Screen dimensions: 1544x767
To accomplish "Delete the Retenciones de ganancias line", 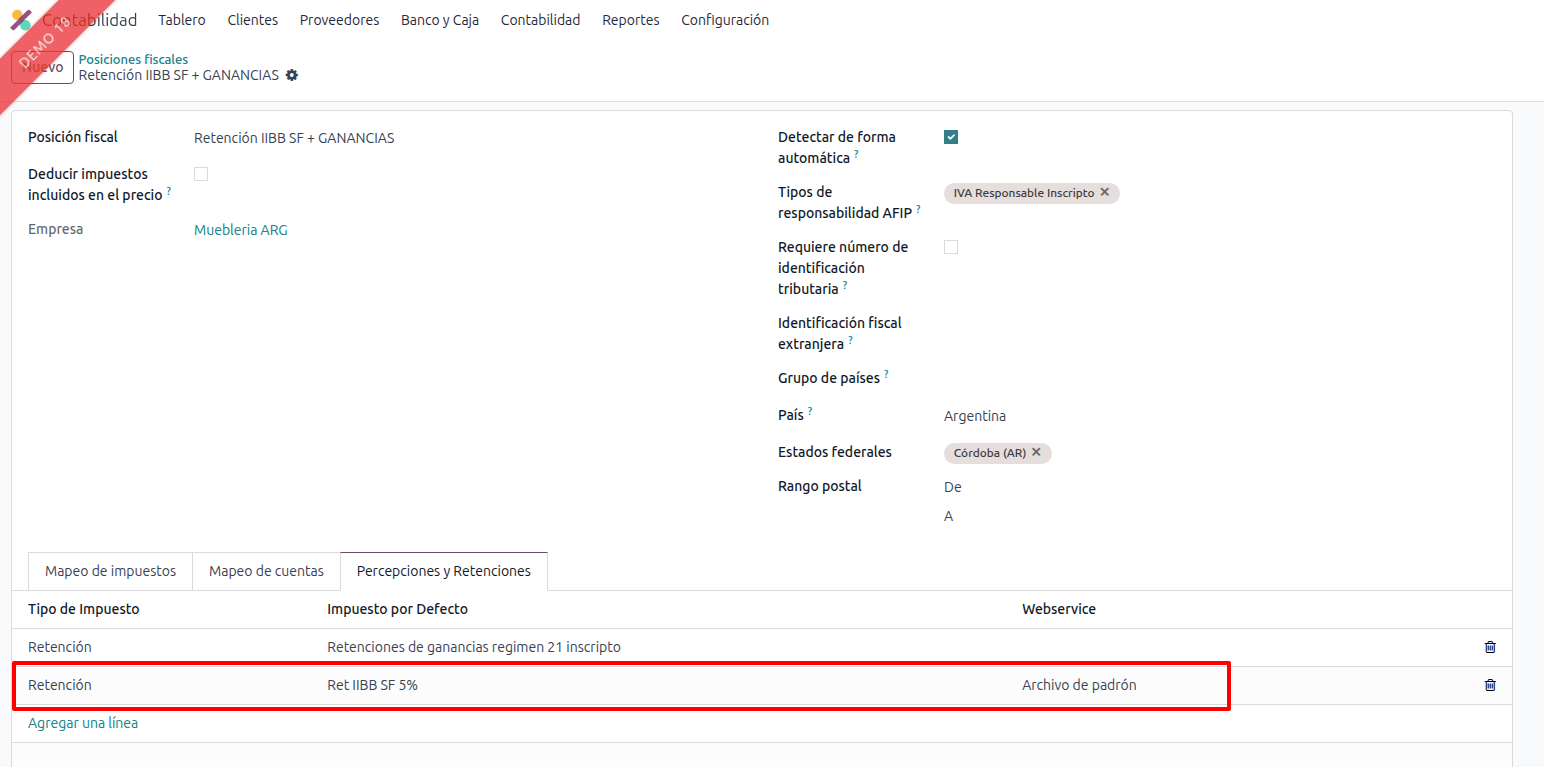I will 1490,647.
